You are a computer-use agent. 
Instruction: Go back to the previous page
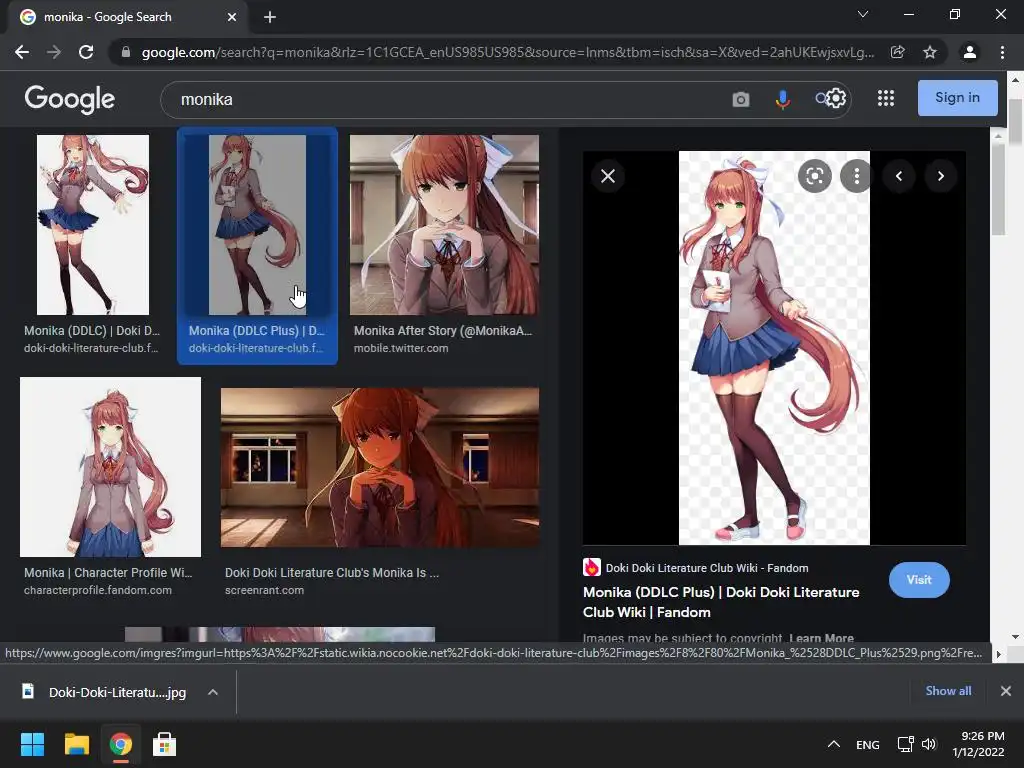coord(22,52)
